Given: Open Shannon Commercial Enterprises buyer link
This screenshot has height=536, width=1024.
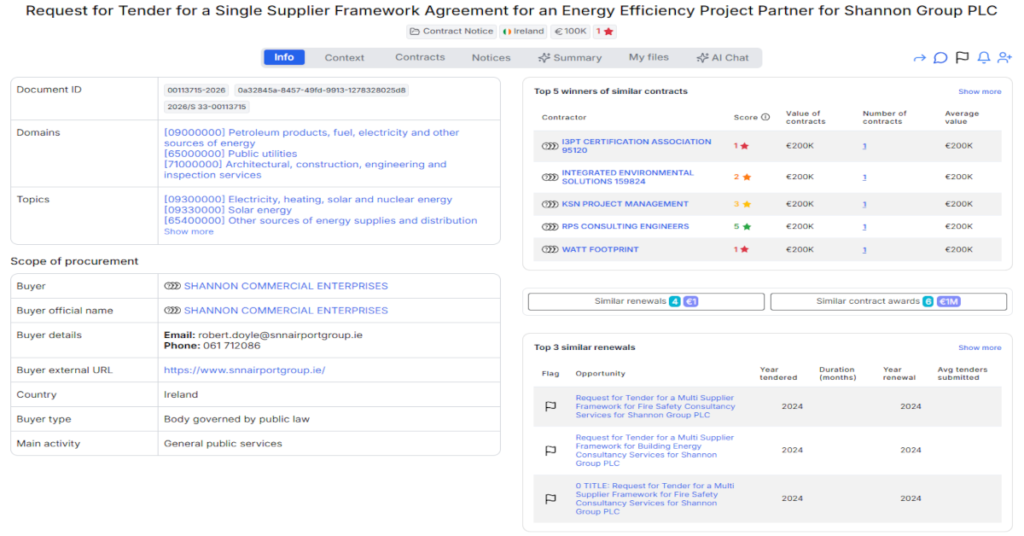Looking at the screenshot, I should 286,286.
